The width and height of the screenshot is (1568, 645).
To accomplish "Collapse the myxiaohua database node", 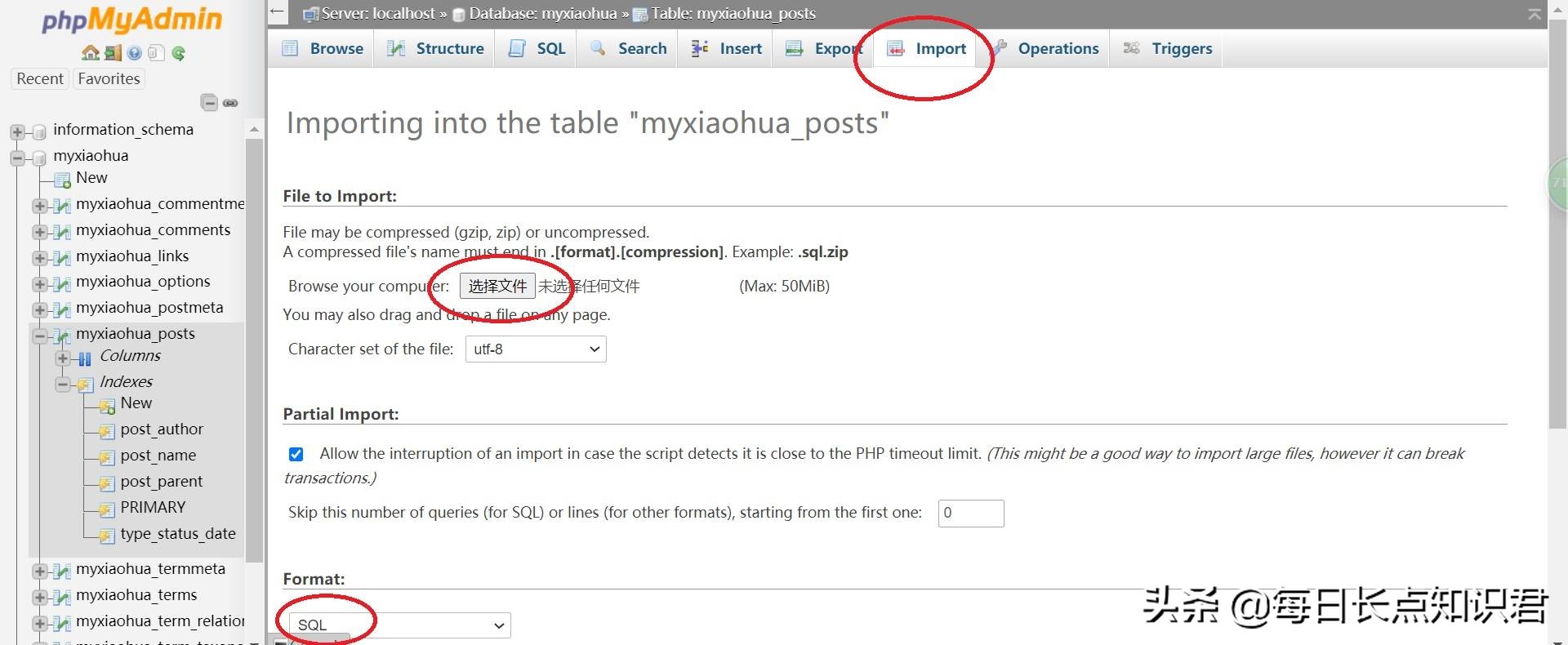I will tap(17, 158).
